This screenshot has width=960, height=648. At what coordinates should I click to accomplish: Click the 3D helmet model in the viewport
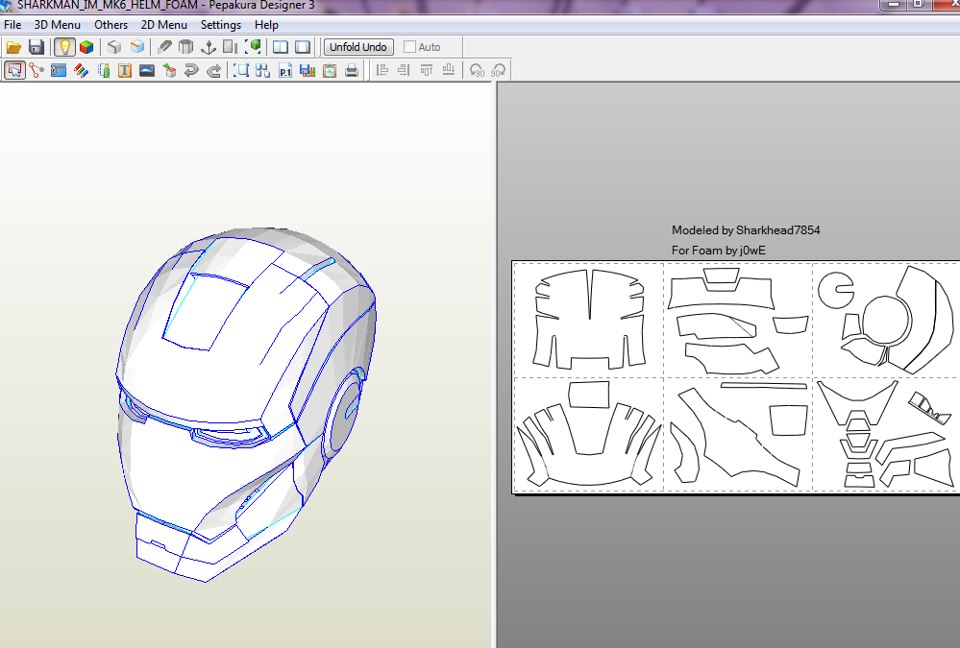246,404
